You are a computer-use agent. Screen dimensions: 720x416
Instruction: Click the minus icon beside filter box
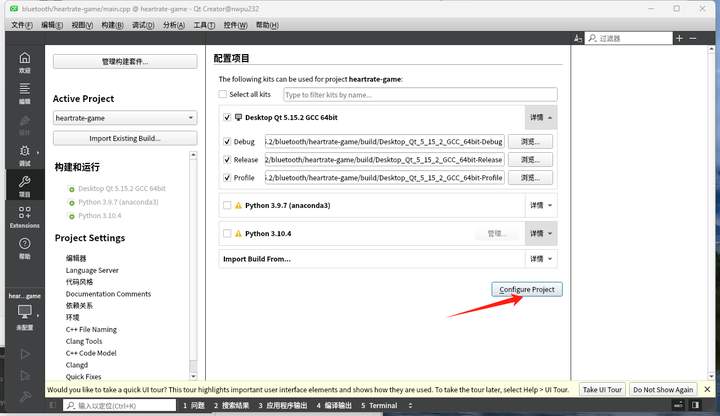tap(693, 38)
